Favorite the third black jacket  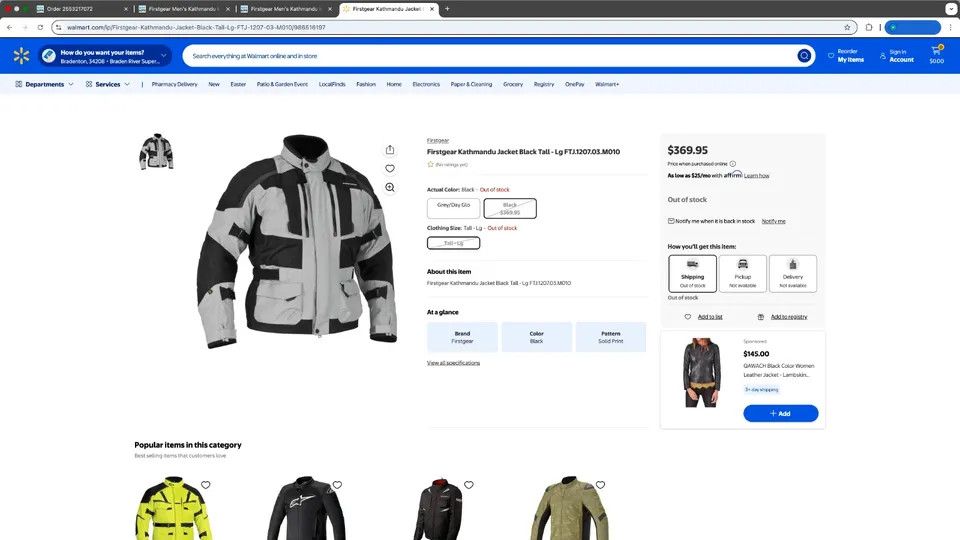click(x=469, y=485)
